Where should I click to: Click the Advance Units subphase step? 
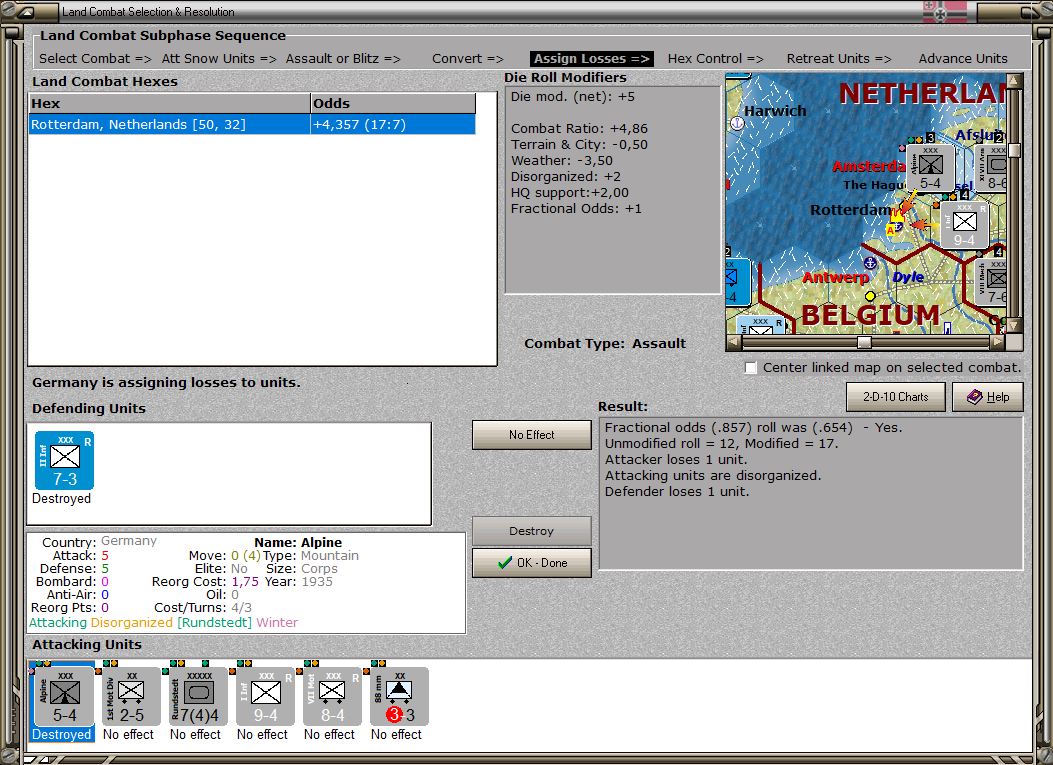point(963,58)
